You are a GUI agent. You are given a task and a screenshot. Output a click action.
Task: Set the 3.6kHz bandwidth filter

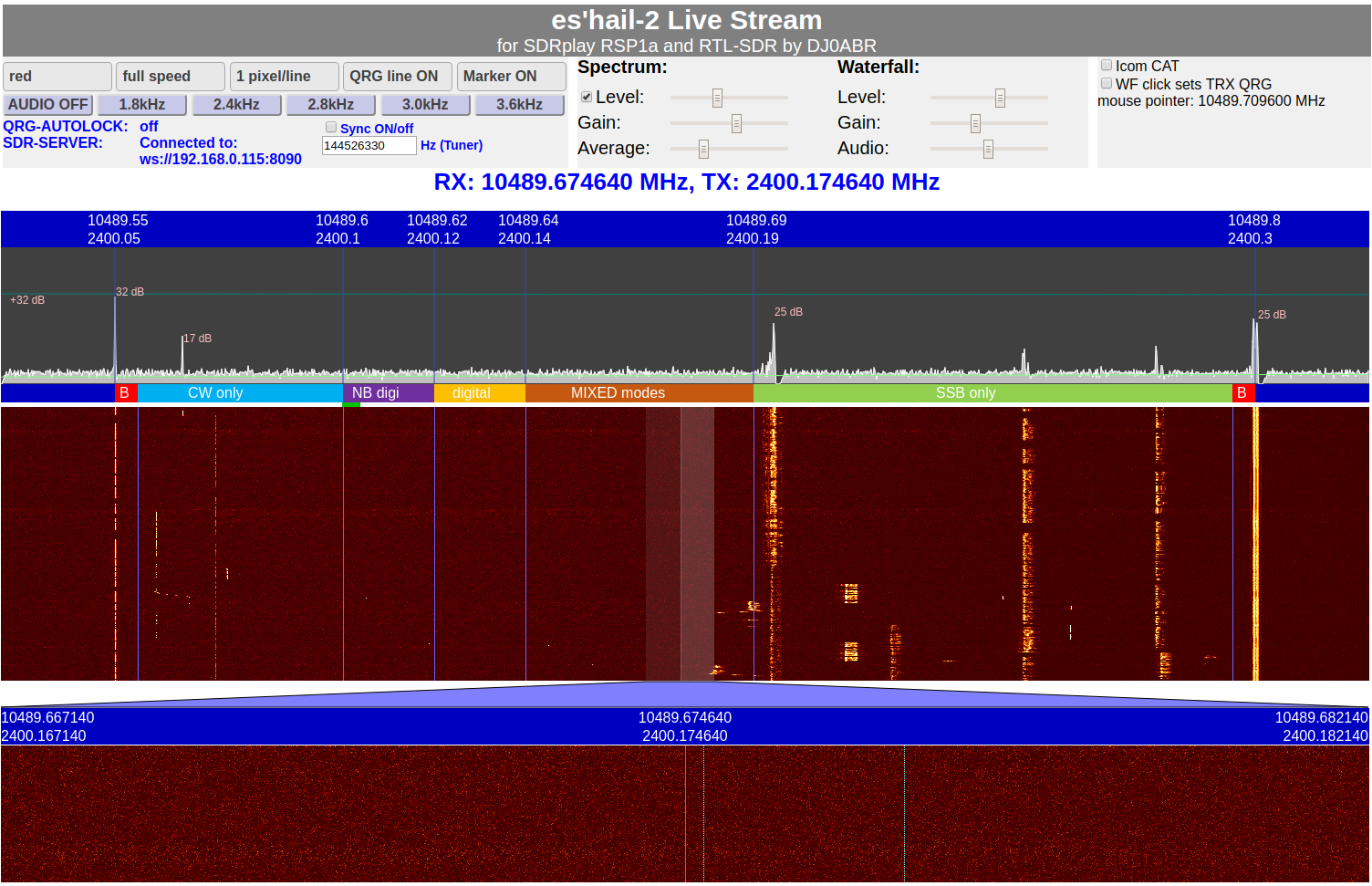(x=519, y=105)
